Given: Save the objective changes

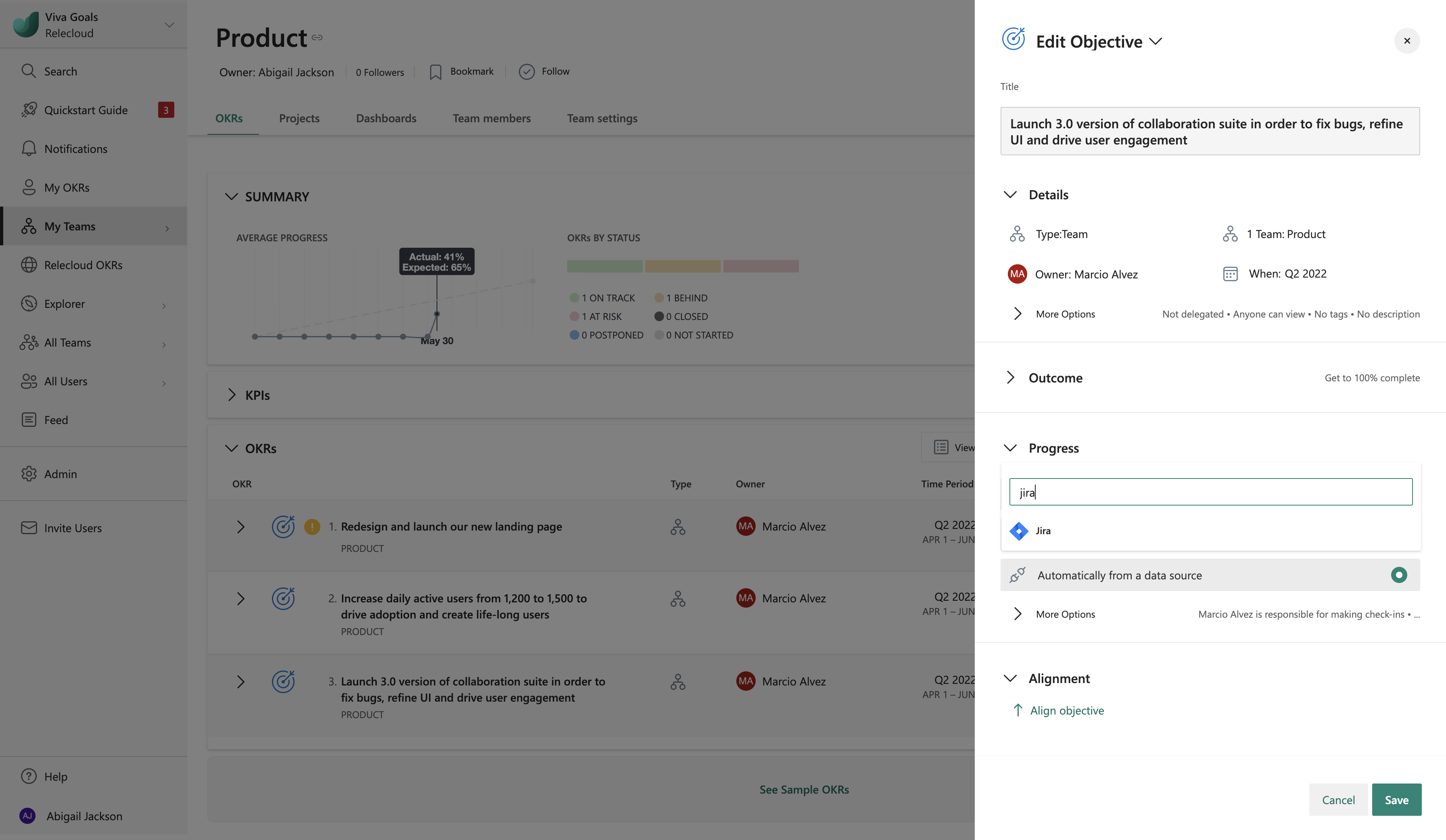Looking at the screenshot, I should point(1396,799).
